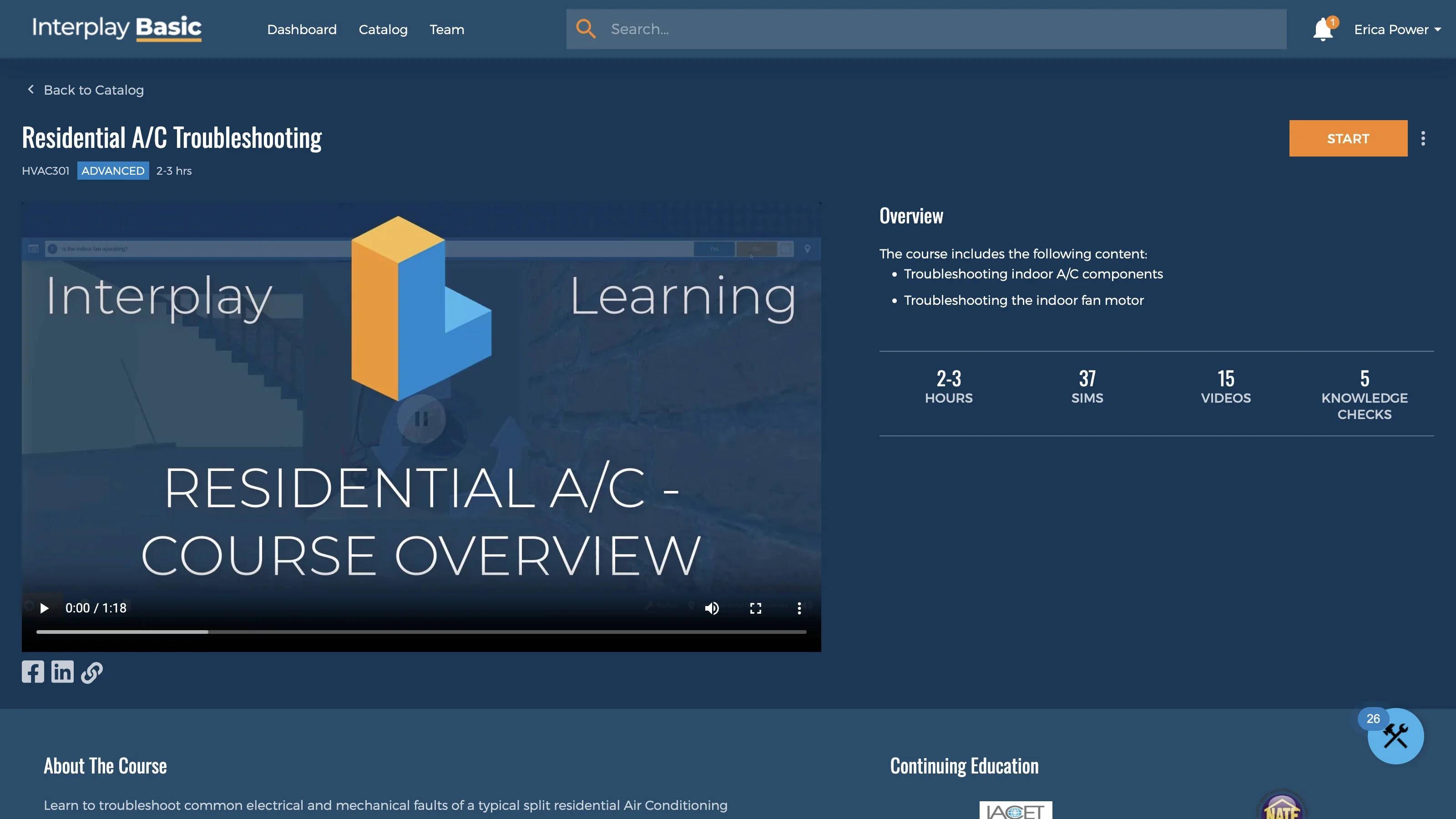The width and height of the screenshot is (1456, 819).
Task: Play the course overview video
Action: pos(44,608)
